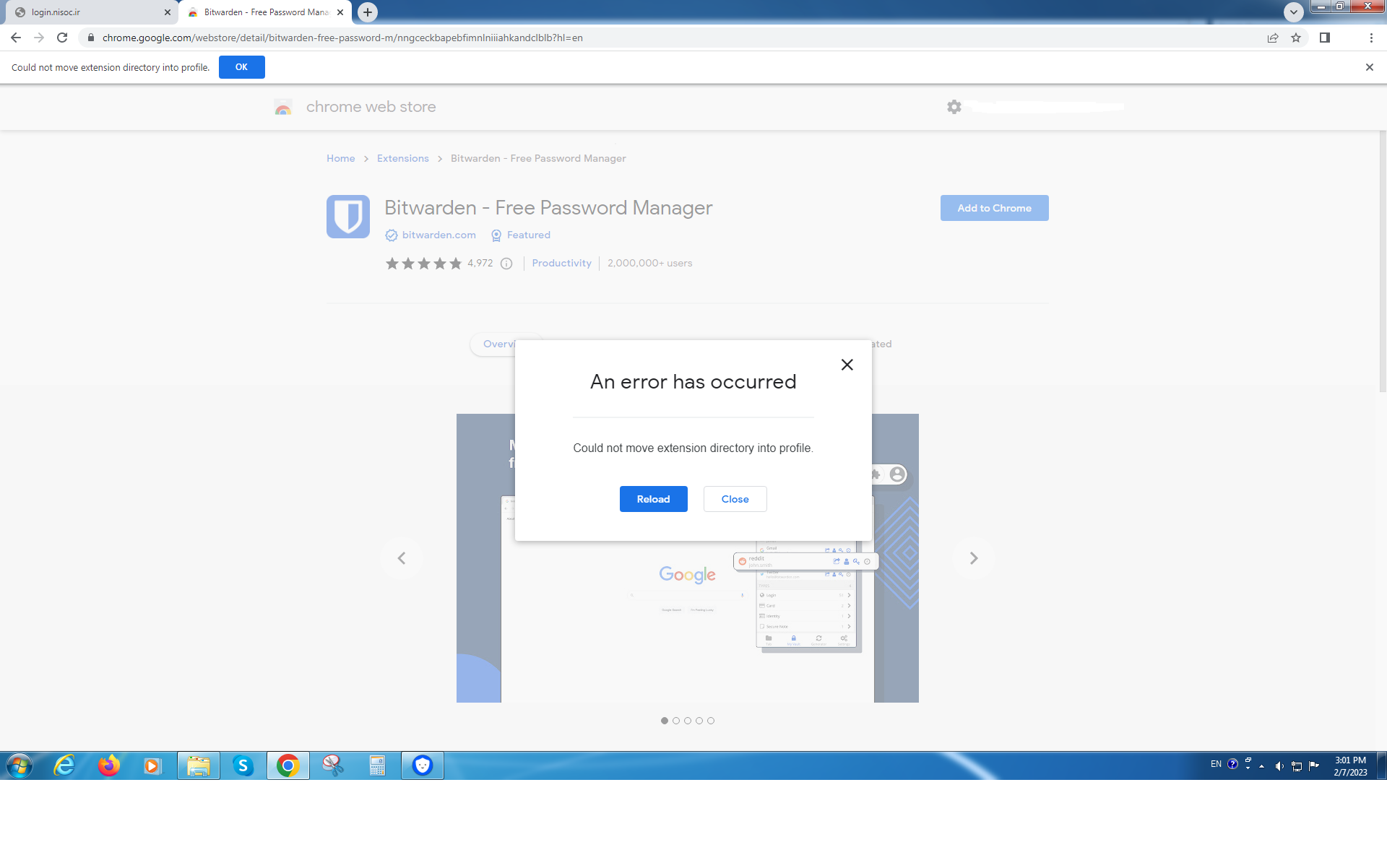The width and height of the screenshot is (1387, 868).
Task: Open a new tab with plus button
Action: [368, 12]
